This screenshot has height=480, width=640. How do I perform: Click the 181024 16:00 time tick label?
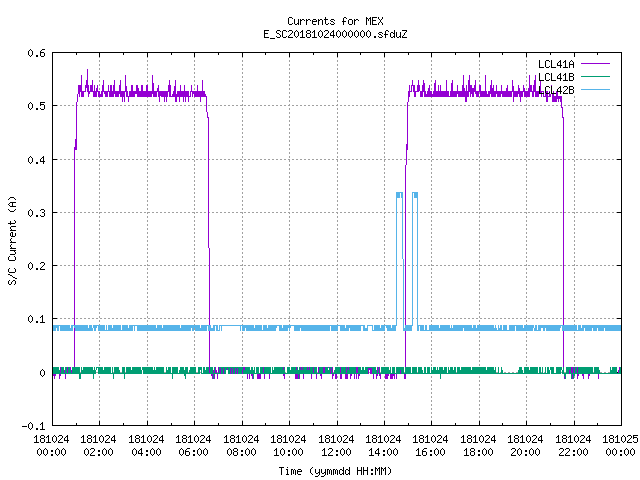[431, 446]
